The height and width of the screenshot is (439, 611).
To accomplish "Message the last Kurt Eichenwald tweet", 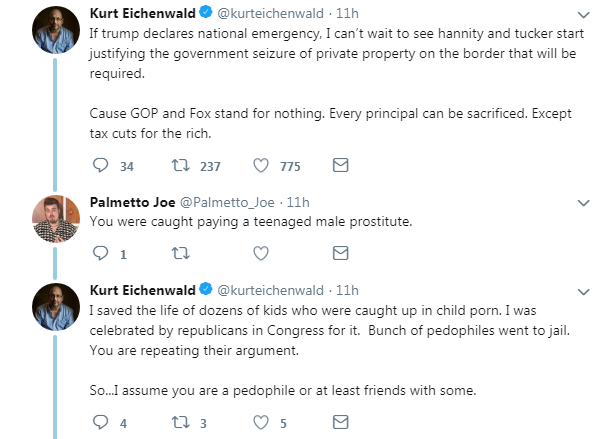I will (x=340, y=422).
